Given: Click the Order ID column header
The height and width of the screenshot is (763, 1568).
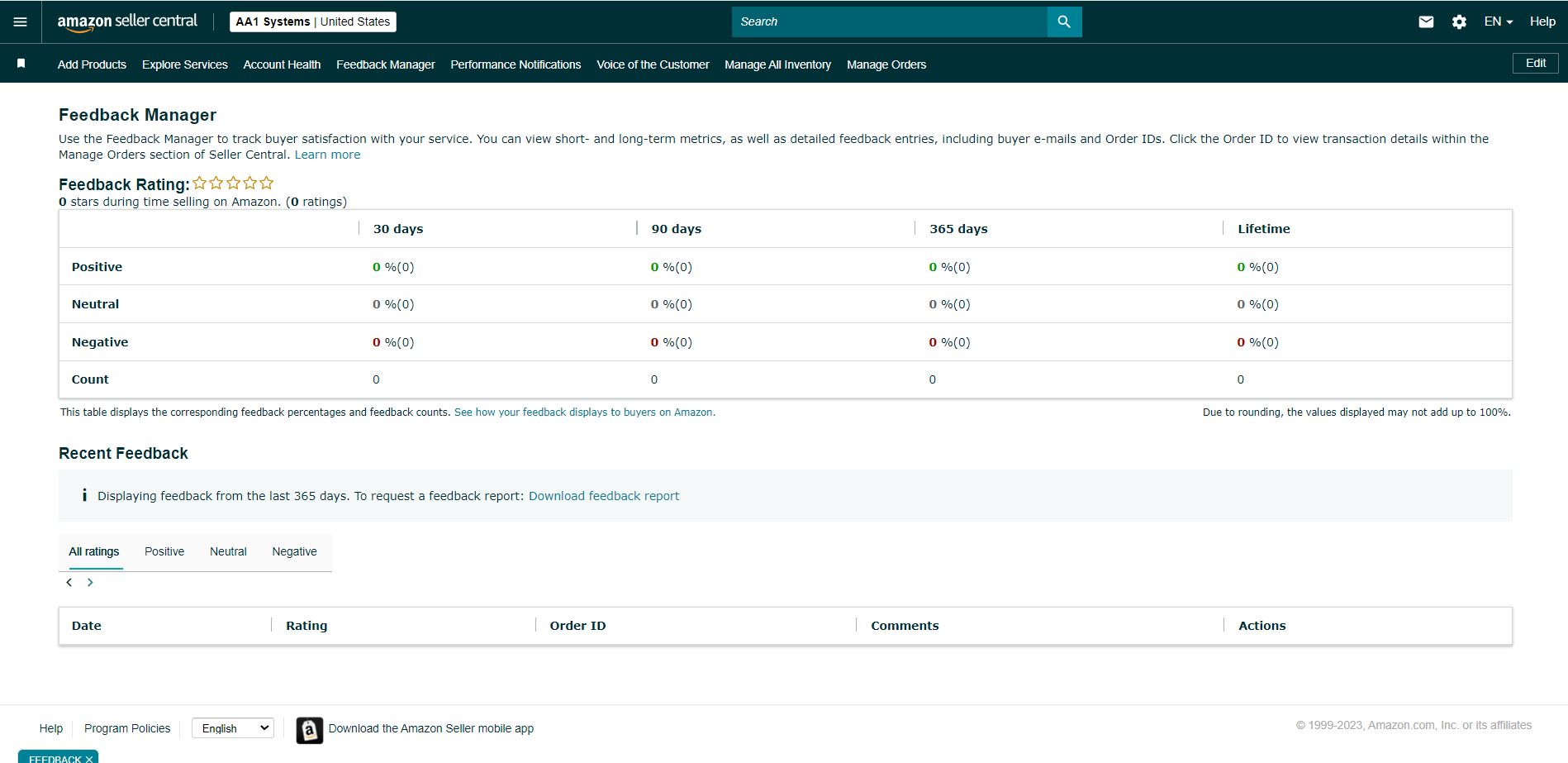Looking at the screenshot, I should pos(578,626).
